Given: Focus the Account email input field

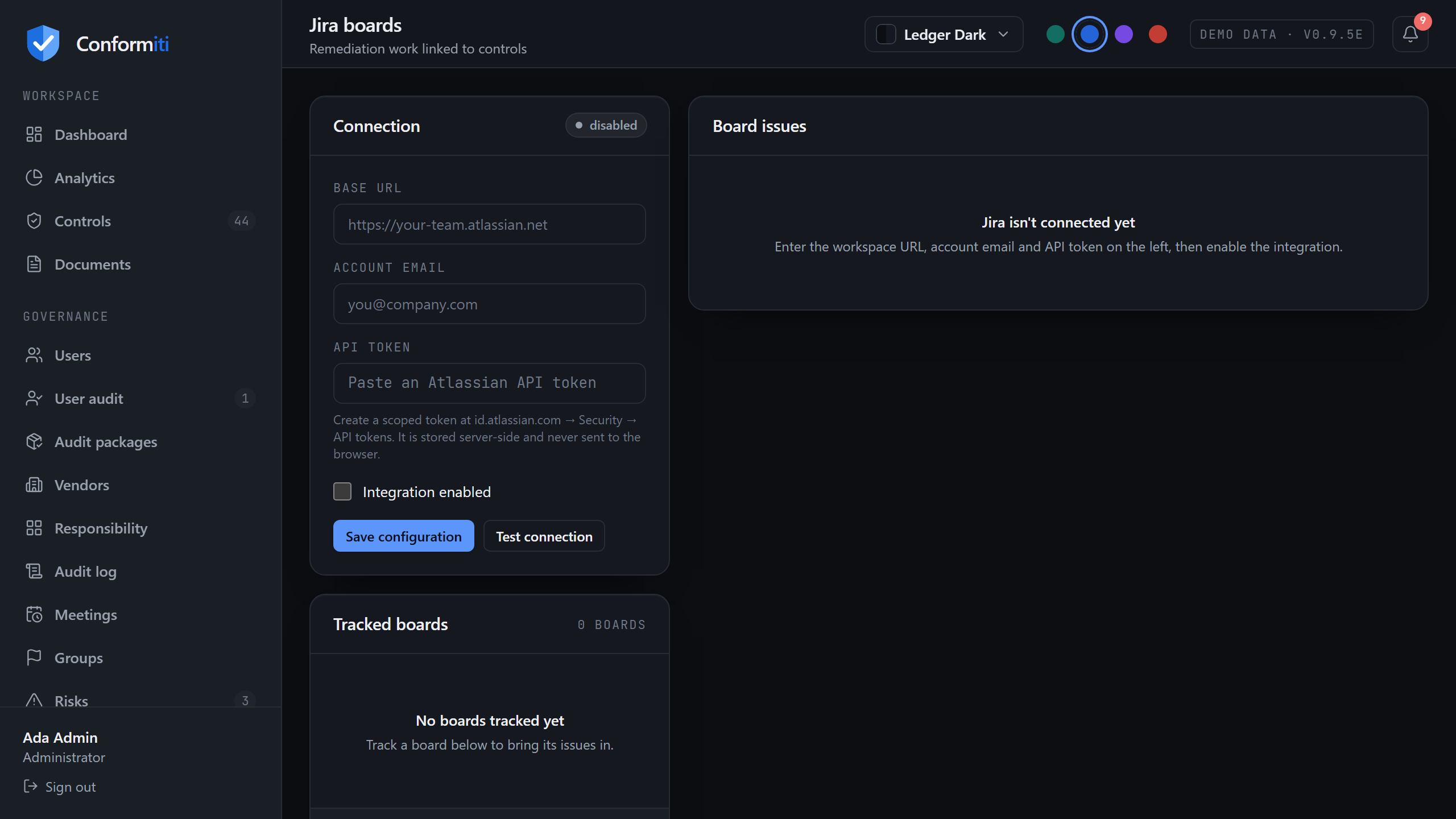Looking at the screenshot, I should tap(489, 304).
